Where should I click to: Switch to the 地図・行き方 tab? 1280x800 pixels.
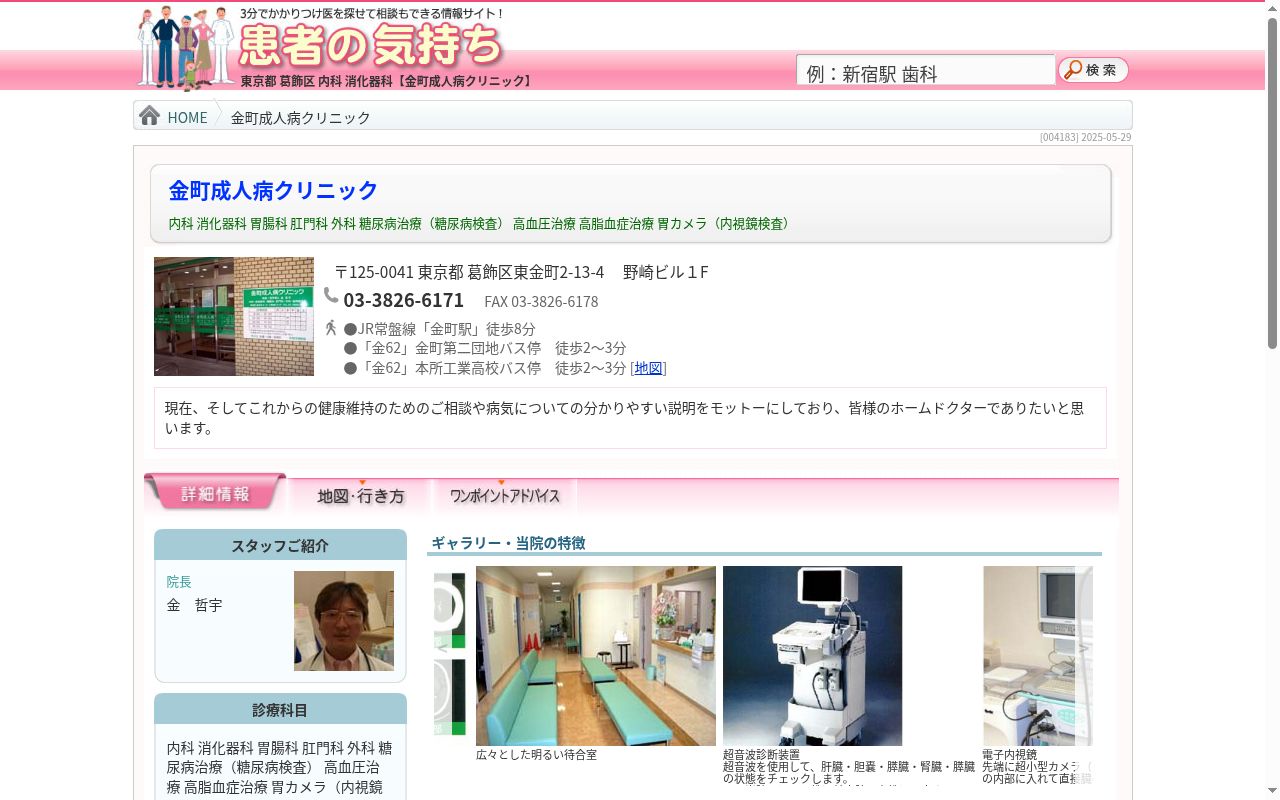point(361,496)
